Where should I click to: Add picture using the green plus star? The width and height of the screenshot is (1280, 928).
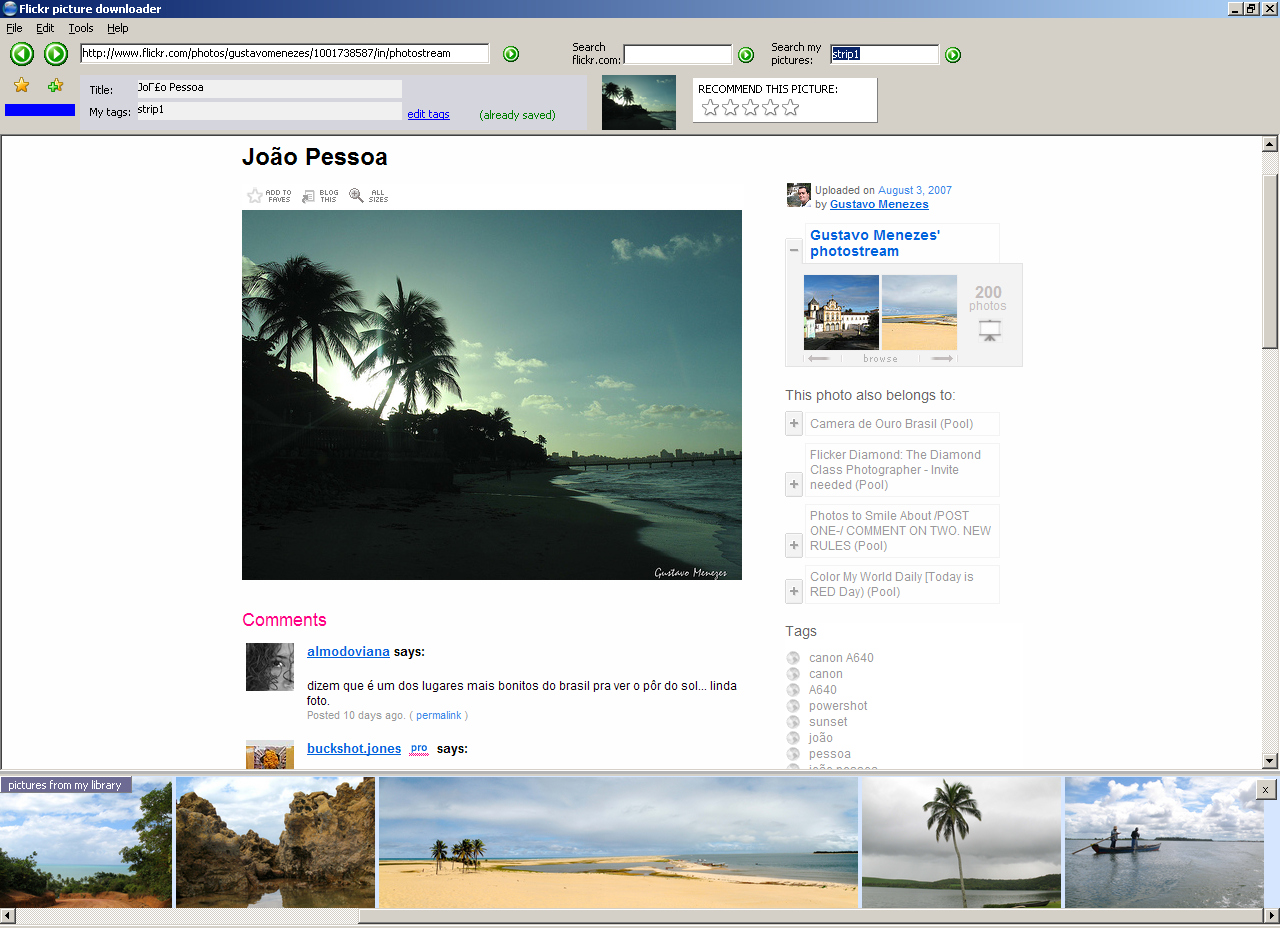[x=56, y=86]
